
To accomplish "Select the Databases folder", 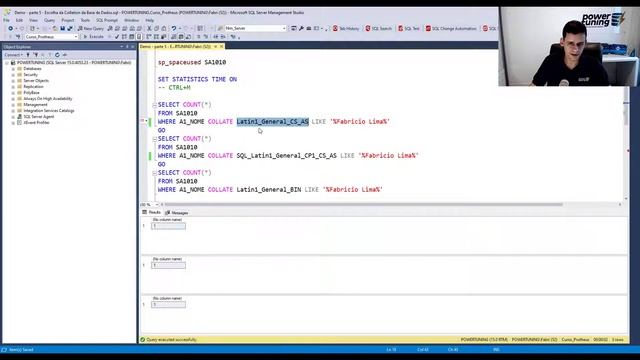I will click(32, 69).
